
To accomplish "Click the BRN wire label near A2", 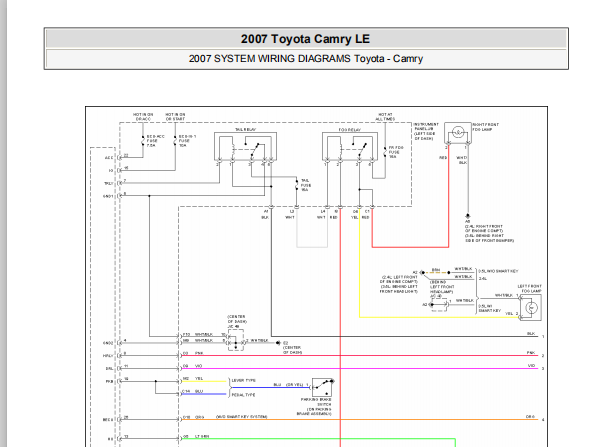I will [x=436, y=270].
